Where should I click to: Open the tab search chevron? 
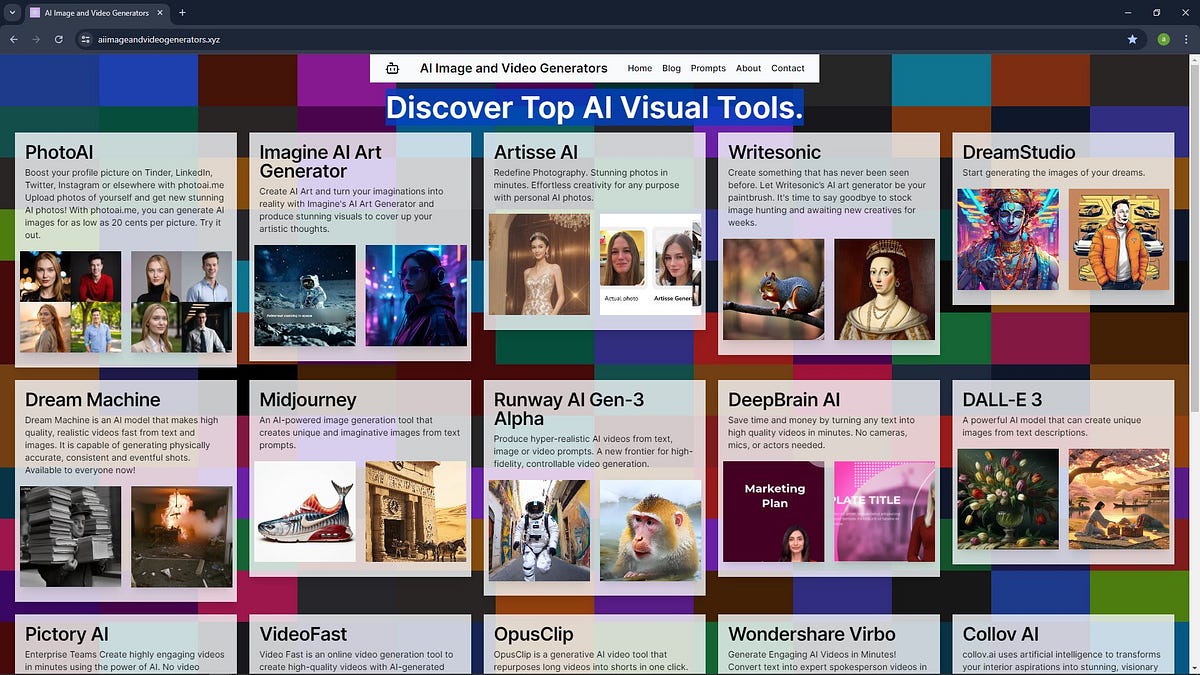tap(12, 13)
